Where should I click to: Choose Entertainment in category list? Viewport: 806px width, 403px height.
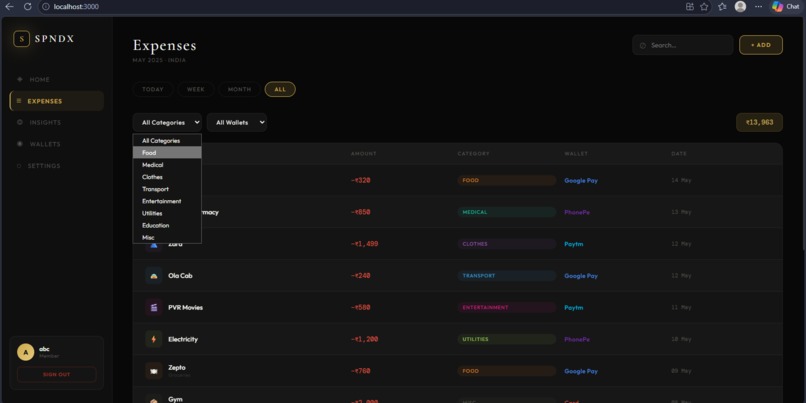pyautogui.click(x=167, y=201)
